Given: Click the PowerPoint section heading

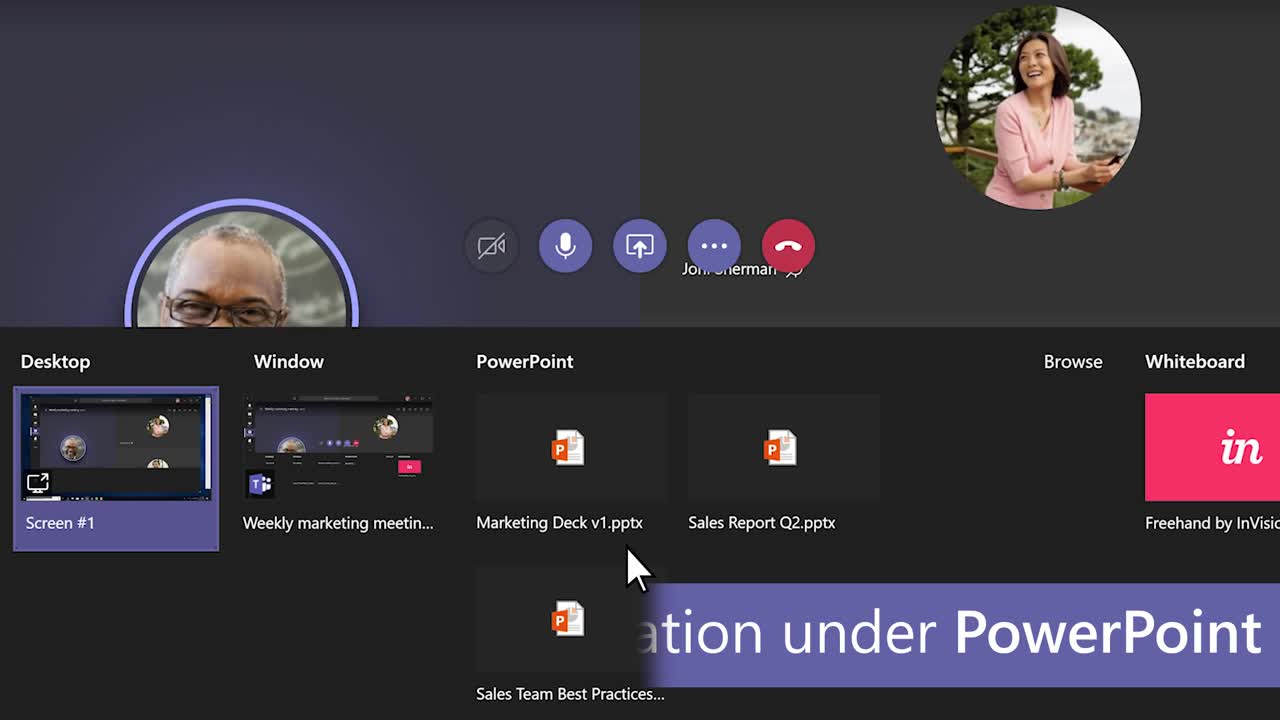Looking at the screenshot, I should pyautogui.click(x=525, y=362).
